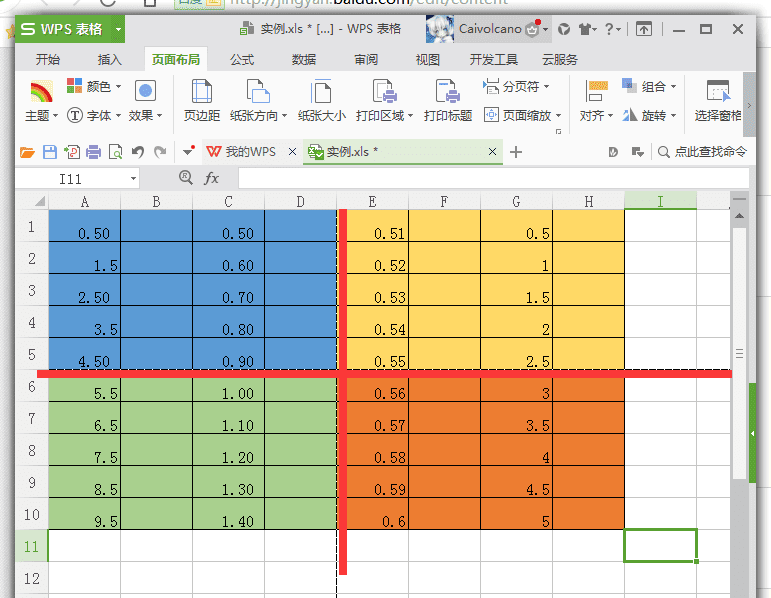Click the print preview icon
This screenshot has height=598, width=771.
115,152
